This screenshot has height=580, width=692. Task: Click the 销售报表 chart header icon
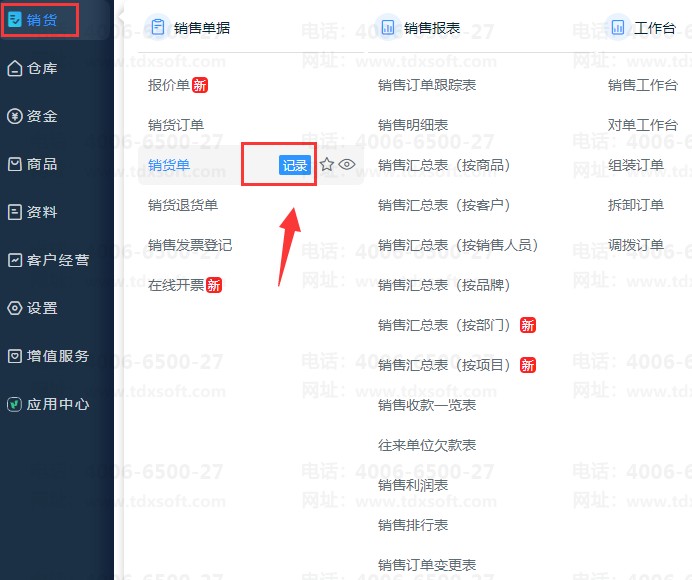coord(387,27)
